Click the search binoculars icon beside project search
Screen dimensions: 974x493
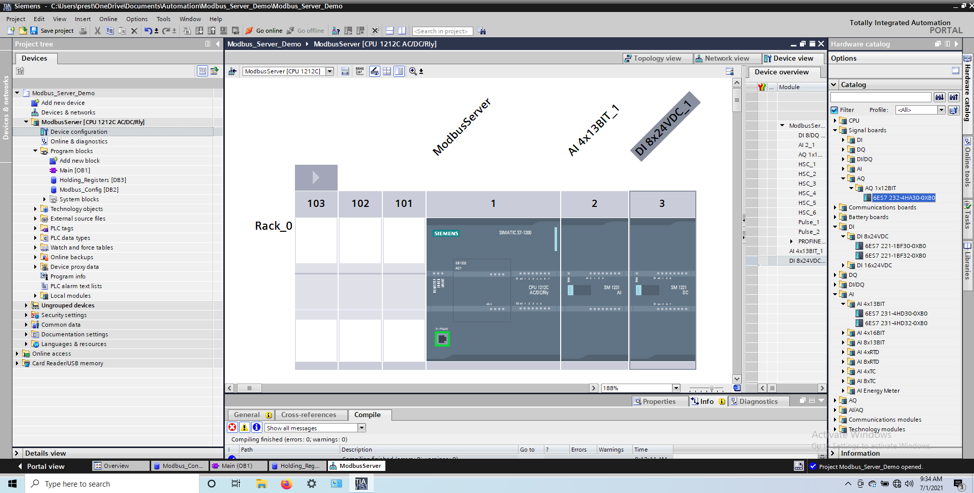(x=482, y=30)
